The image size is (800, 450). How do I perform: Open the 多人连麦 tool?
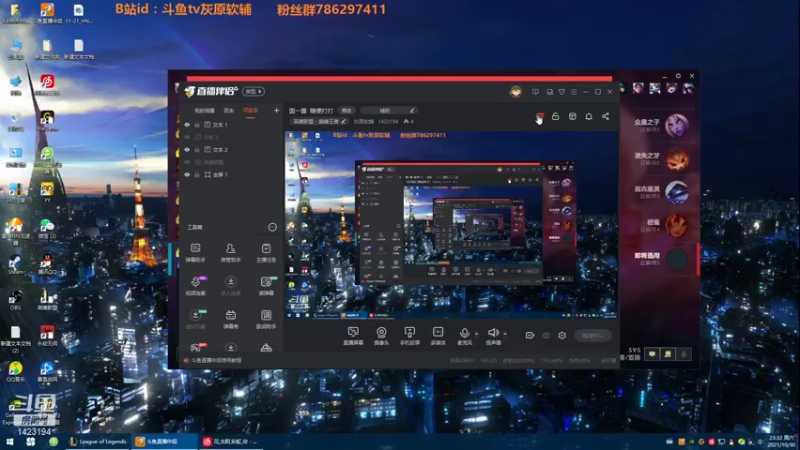[x=231, y=286]
